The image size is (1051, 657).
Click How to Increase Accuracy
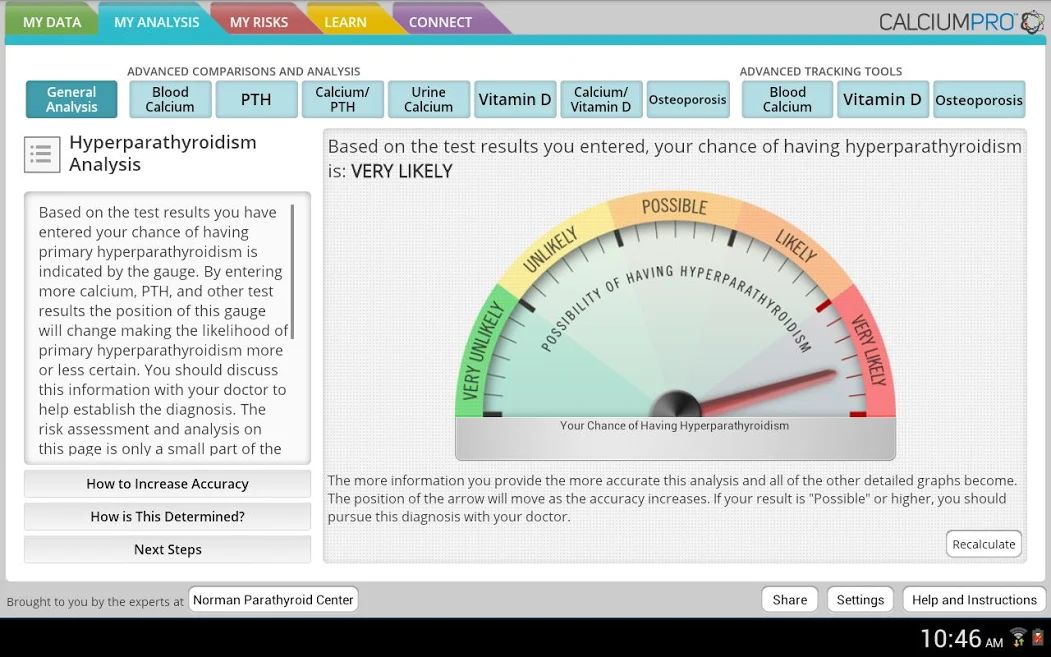pos(167,484)
